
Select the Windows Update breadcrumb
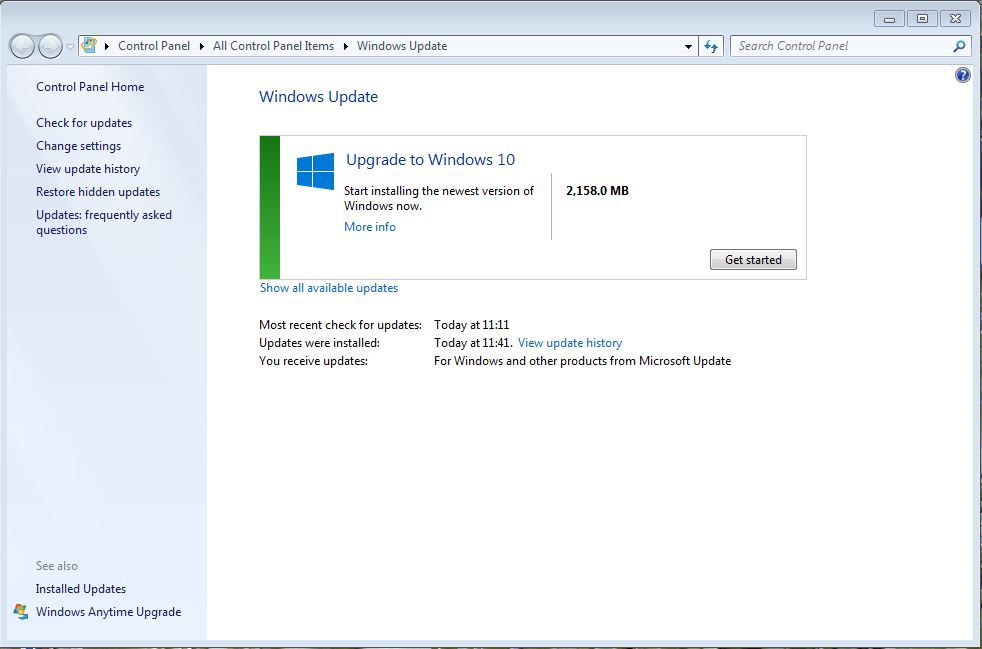tap(402, 46)
